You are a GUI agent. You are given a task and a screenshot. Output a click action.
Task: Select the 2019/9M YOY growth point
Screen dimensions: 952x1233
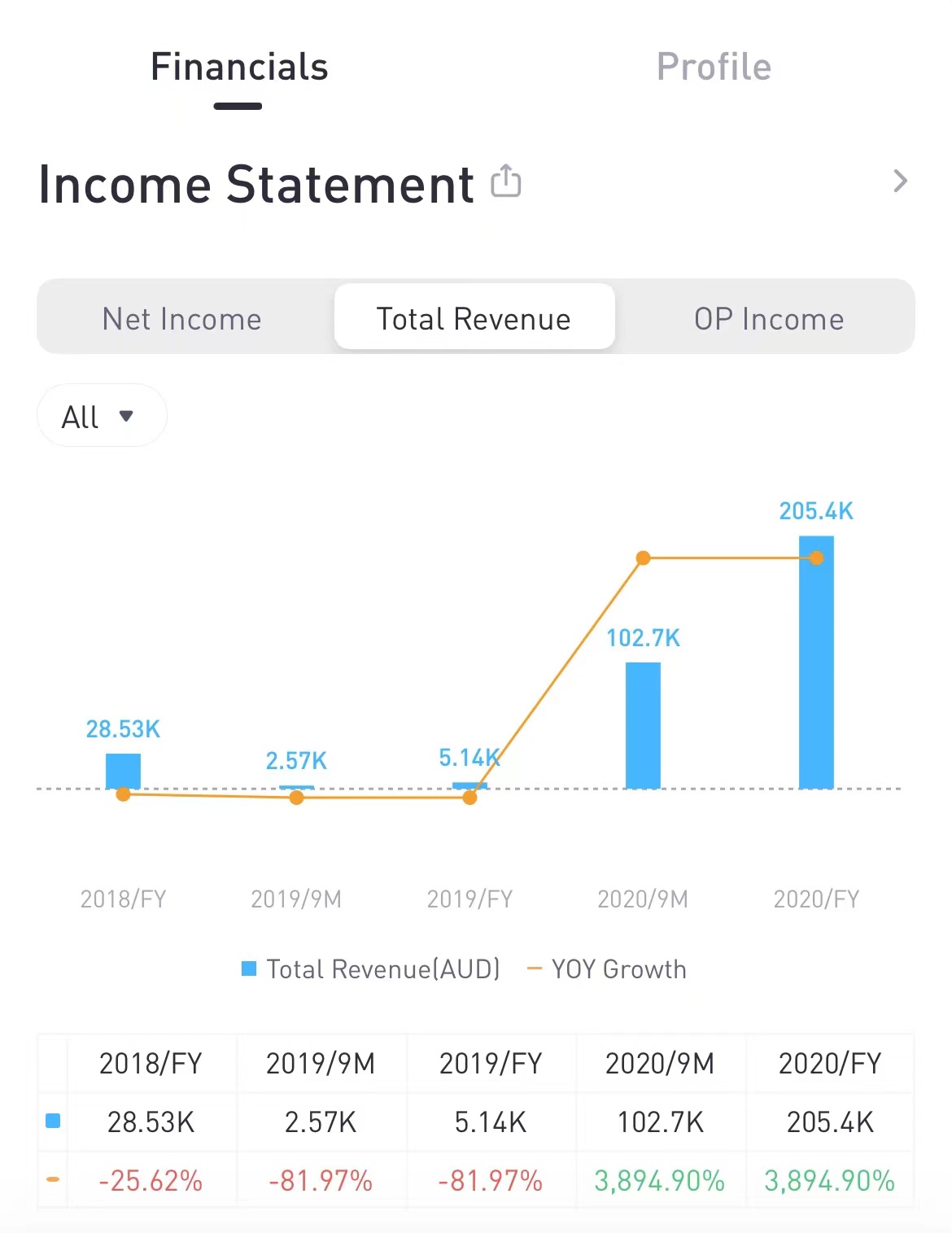coord(296,798)
